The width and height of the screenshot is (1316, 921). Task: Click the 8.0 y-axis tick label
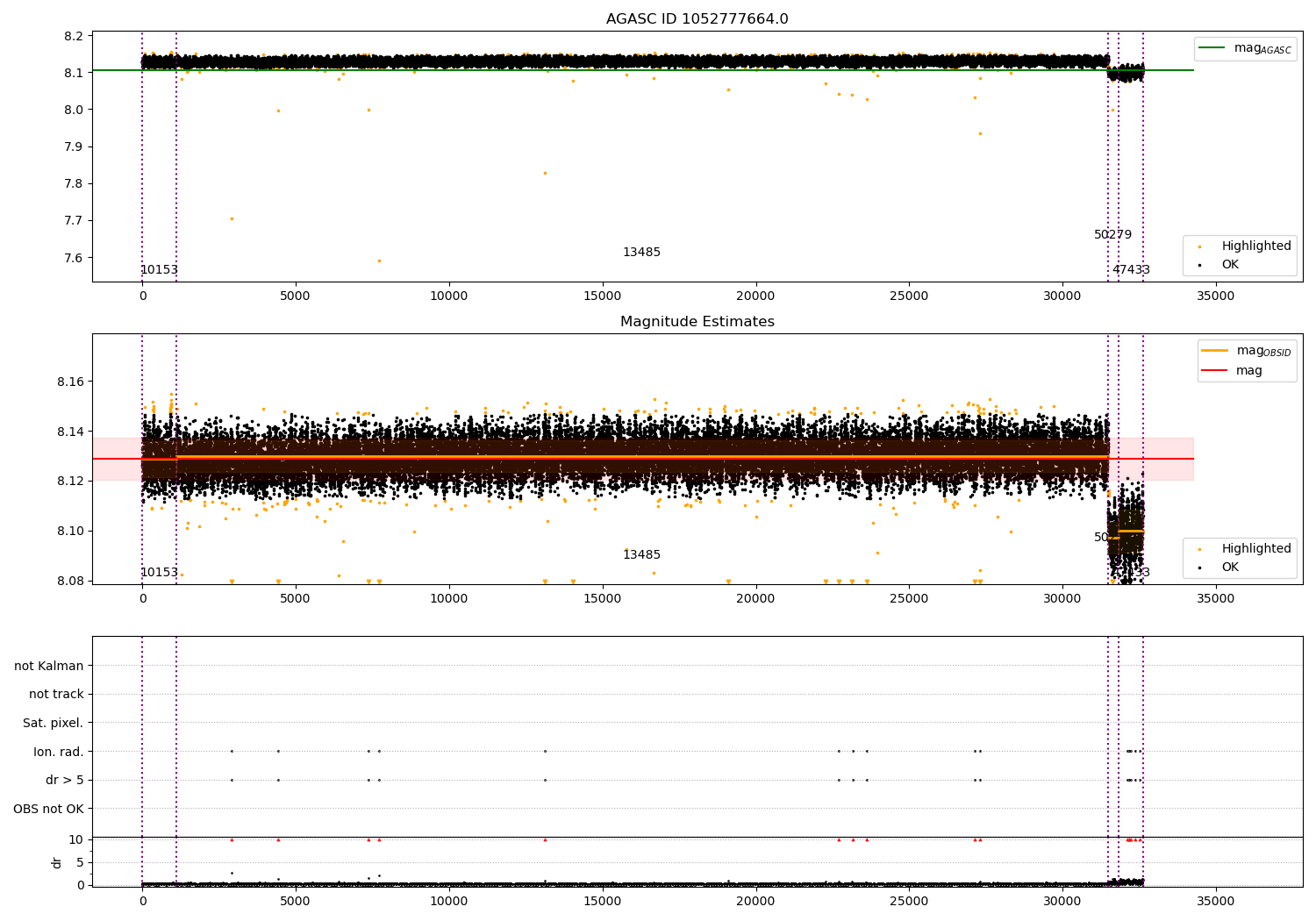75,110
